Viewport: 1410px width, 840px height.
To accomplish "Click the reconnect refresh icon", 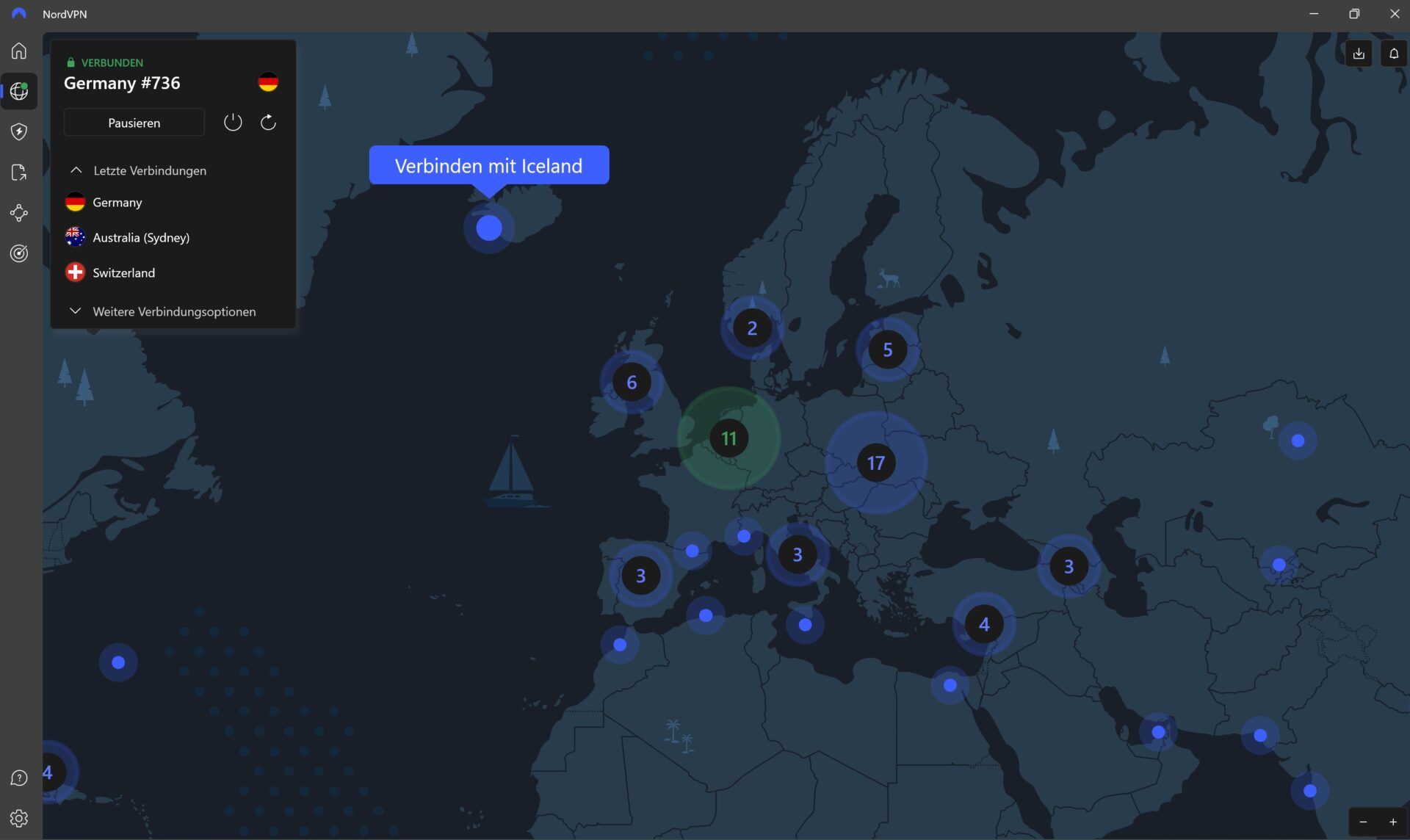I will [269, 122].
